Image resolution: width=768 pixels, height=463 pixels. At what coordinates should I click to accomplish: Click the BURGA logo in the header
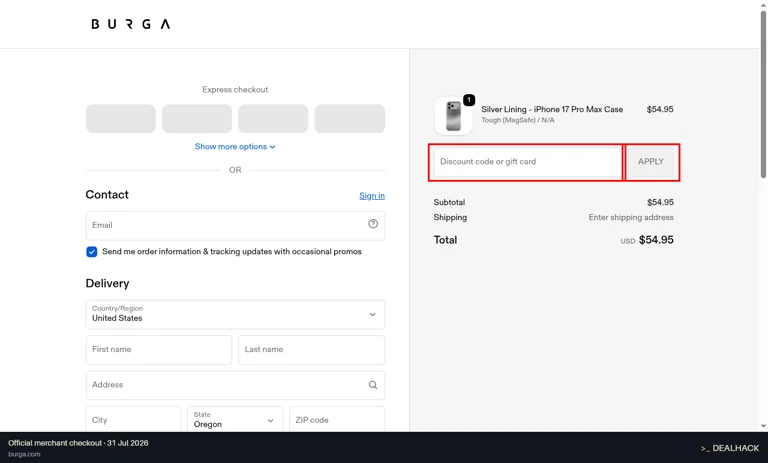coord(130,24)
